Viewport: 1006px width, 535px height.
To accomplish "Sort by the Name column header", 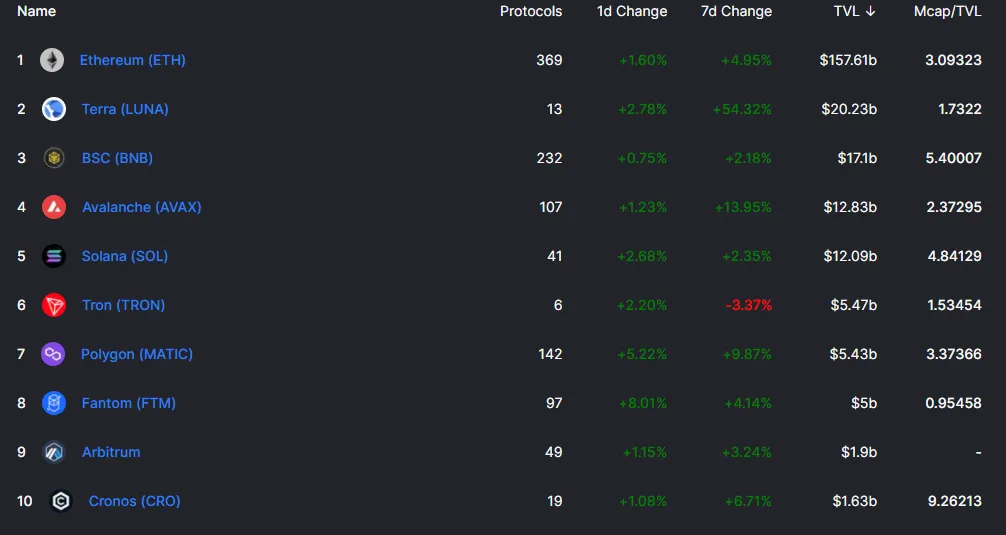I will [37, 12].
